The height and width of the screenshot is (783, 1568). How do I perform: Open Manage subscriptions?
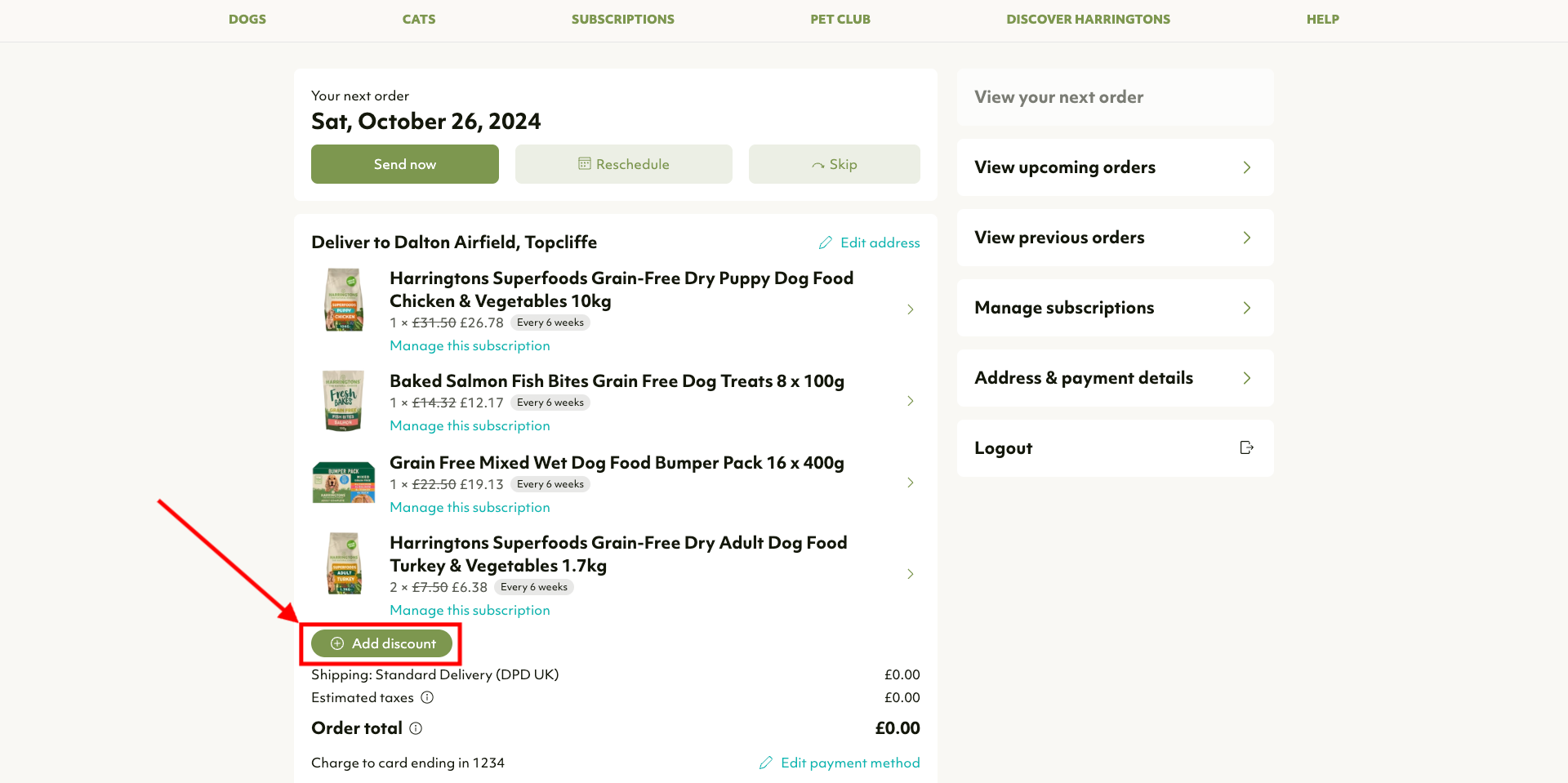[x=1116, y=308]
